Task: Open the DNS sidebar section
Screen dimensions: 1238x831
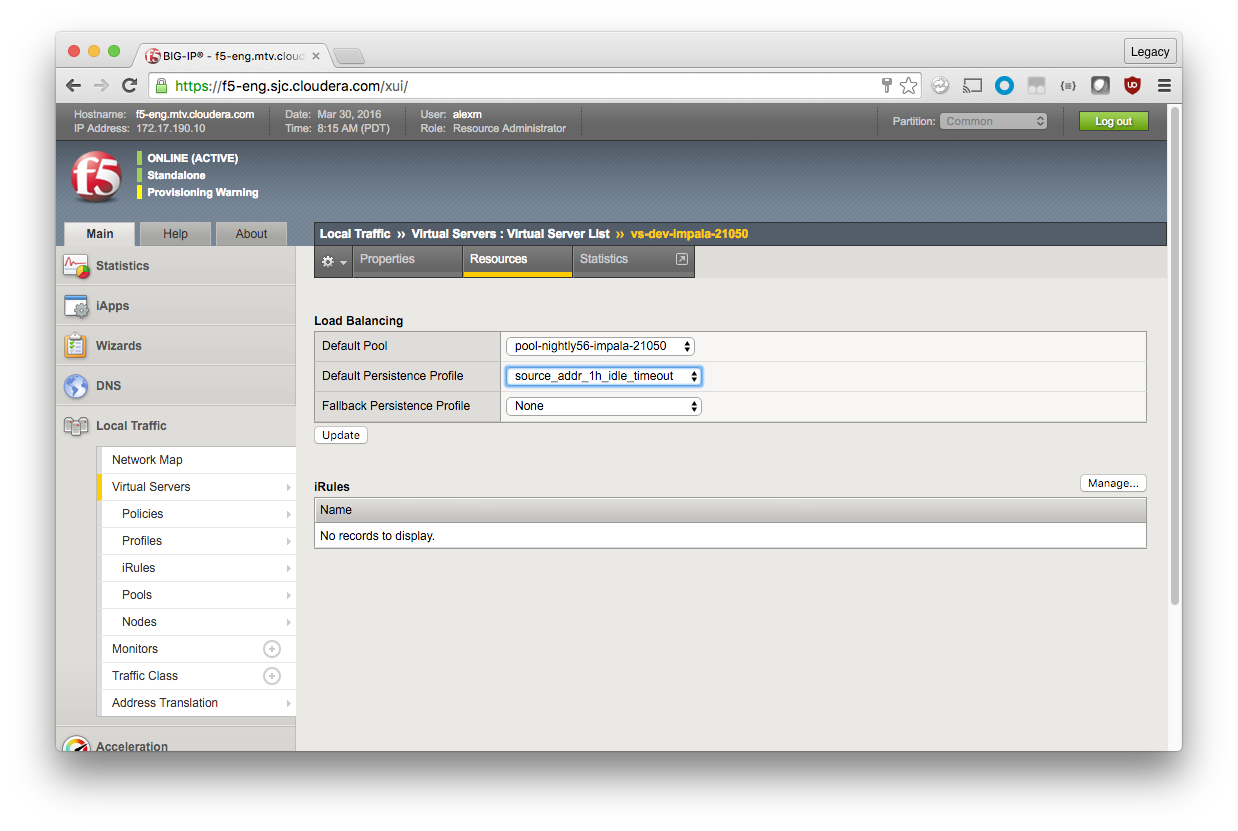Action: pyautogui.click(x=108, y=386)
